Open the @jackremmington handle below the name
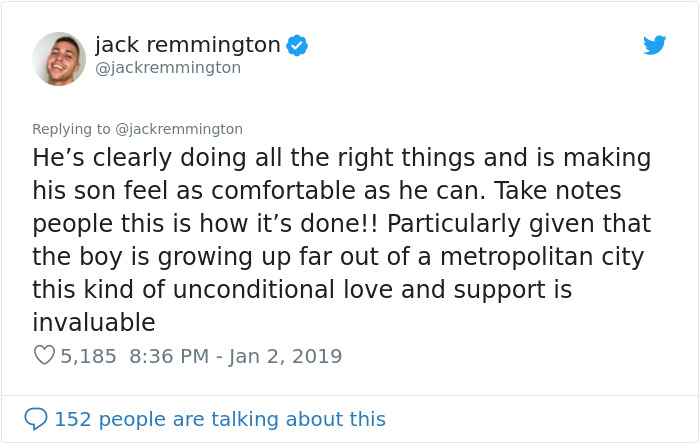Screen dimensions: 700x444 point(168,68)
